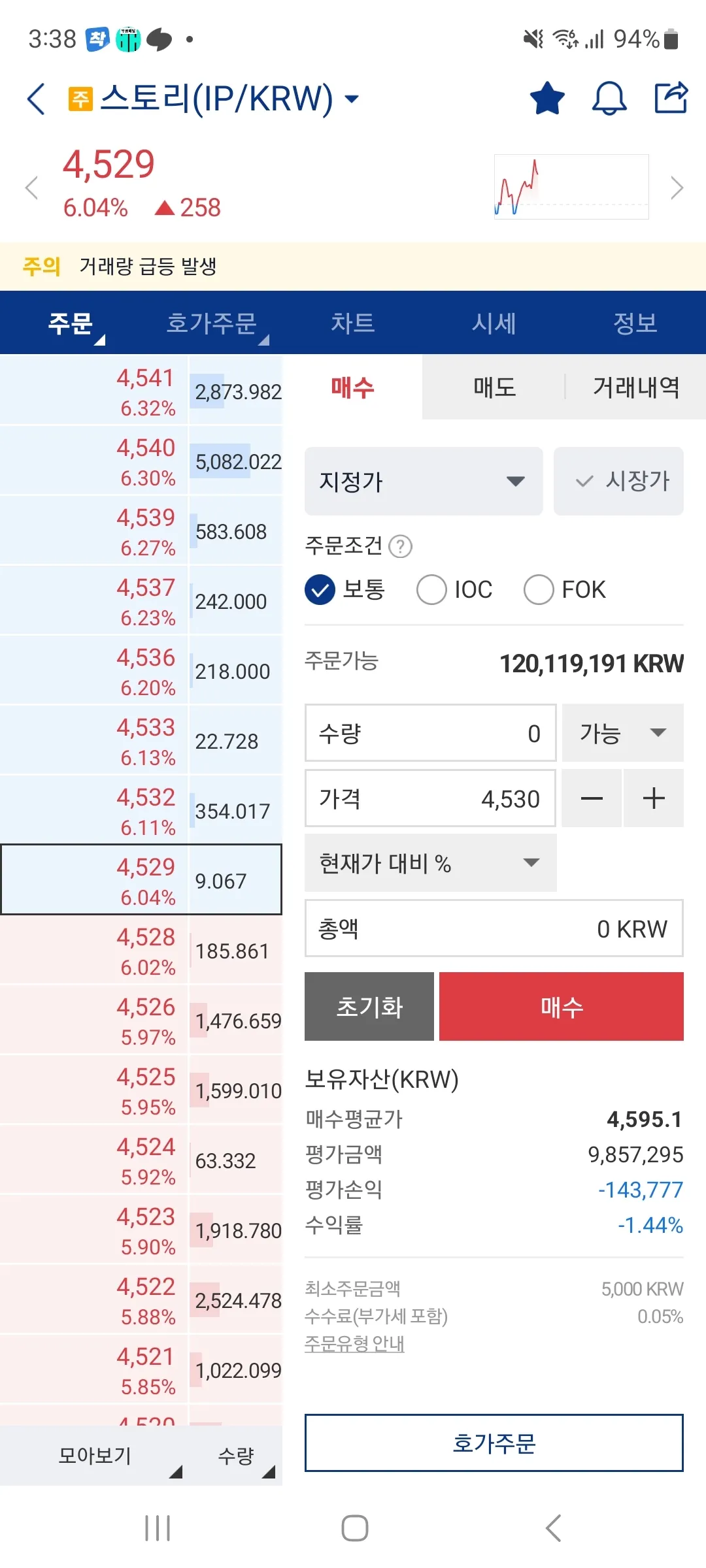
Task: Select 보통 order condition
Action: (x=320, y=590)
